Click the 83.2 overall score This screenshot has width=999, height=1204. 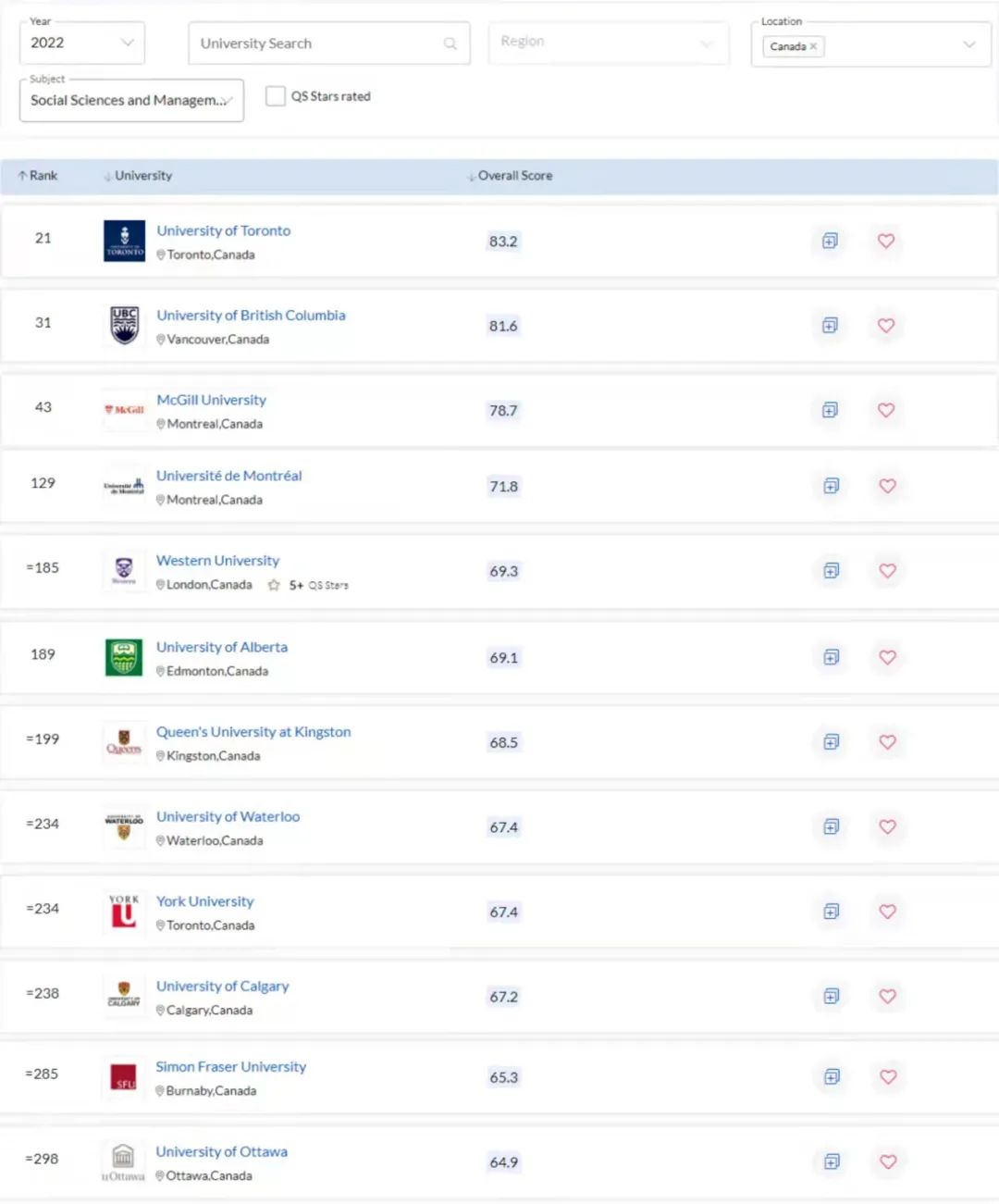tap(503, 242)
